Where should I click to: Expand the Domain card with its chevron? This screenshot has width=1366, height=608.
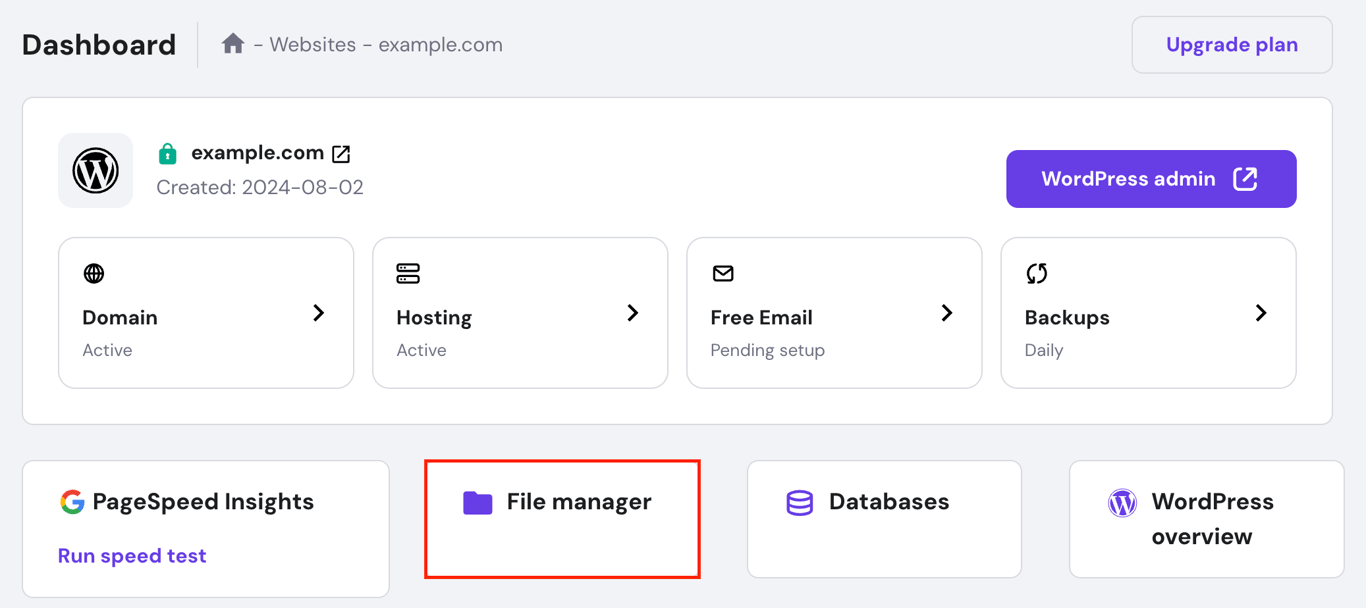[320, 313]
